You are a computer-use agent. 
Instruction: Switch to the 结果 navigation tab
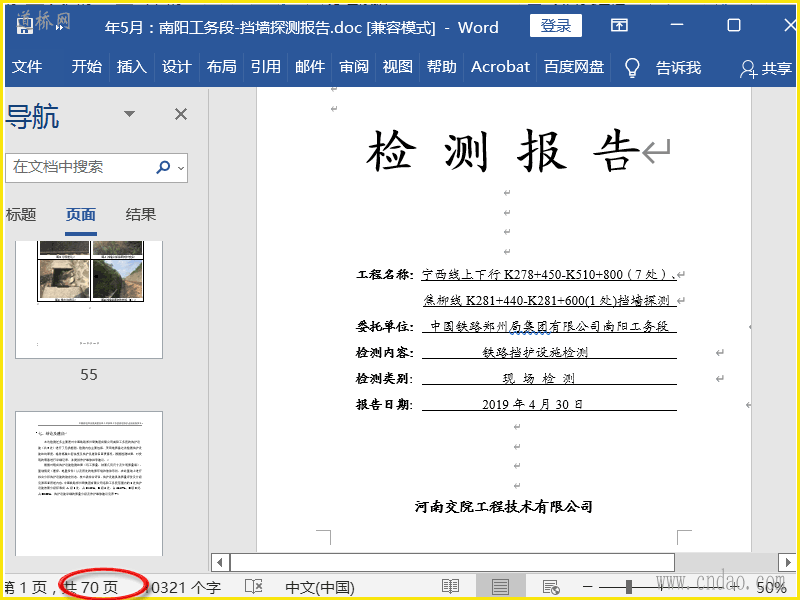click(140, 215)
